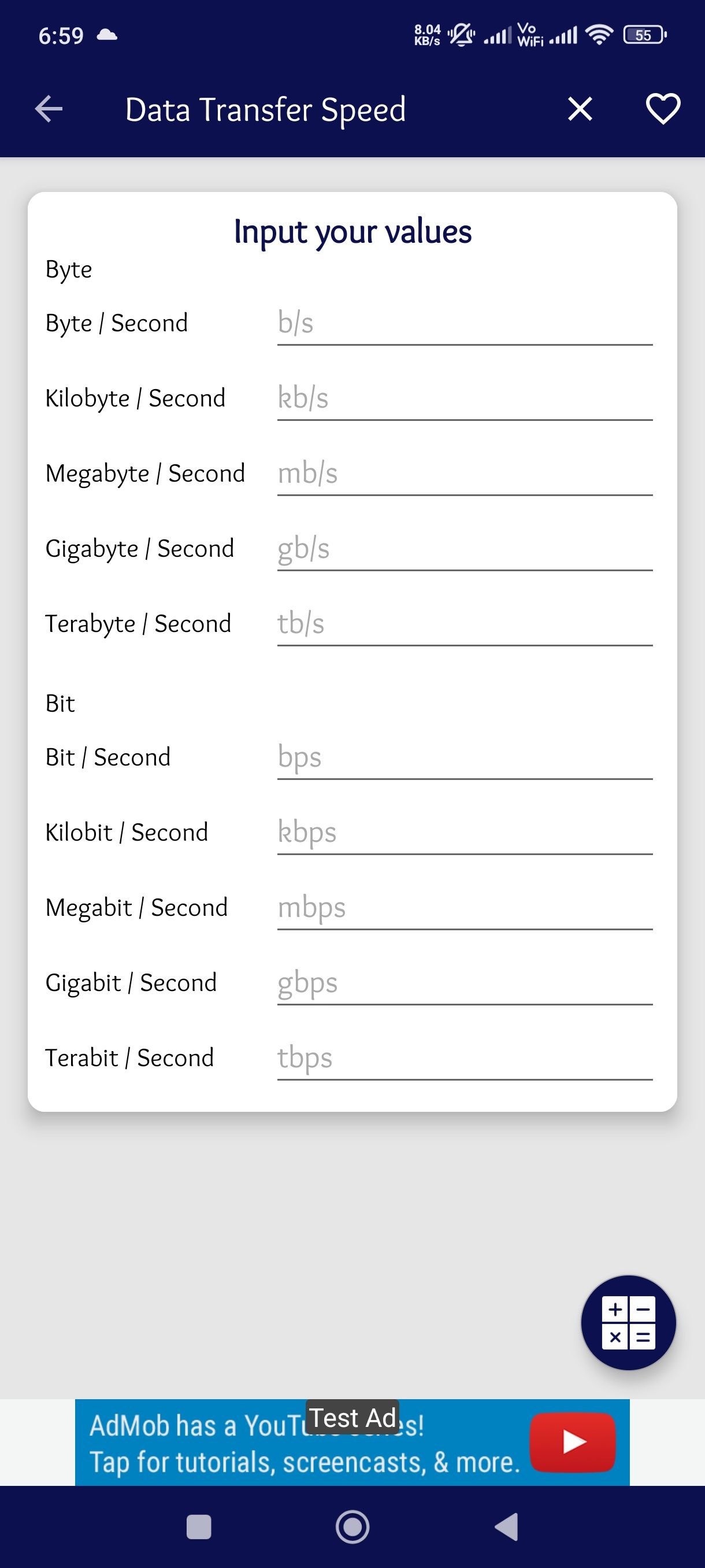Focus the Bit / Second bps field
Image resolution: width=705 pixels, height=1568 pixels.
click(464, 758)
